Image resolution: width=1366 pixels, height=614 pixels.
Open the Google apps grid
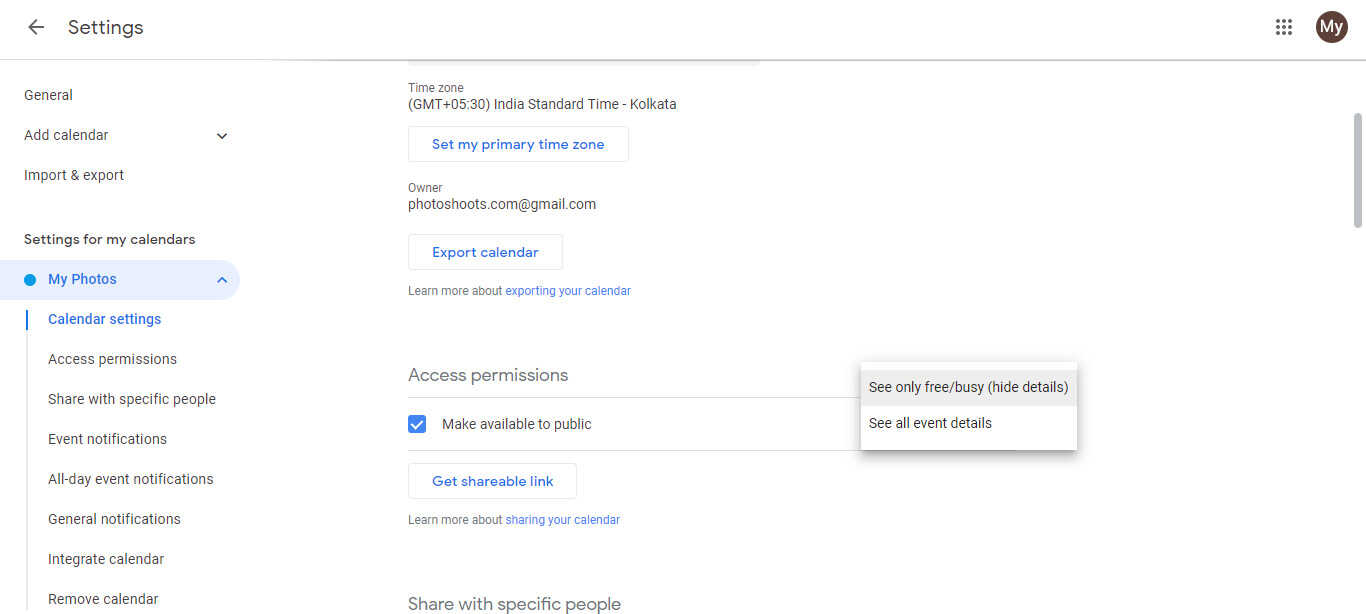(x=1284, y=27)
